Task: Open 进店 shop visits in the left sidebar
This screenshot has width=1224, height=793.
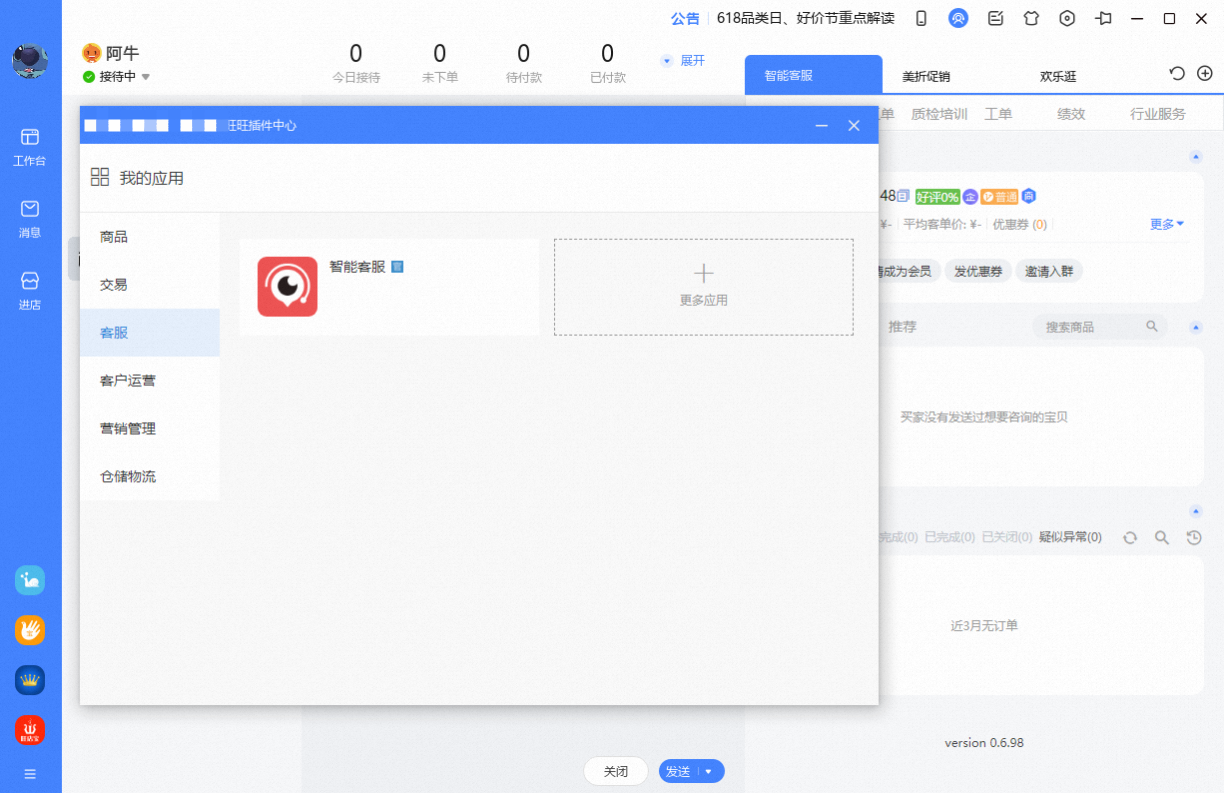Action: pos(30,290)
